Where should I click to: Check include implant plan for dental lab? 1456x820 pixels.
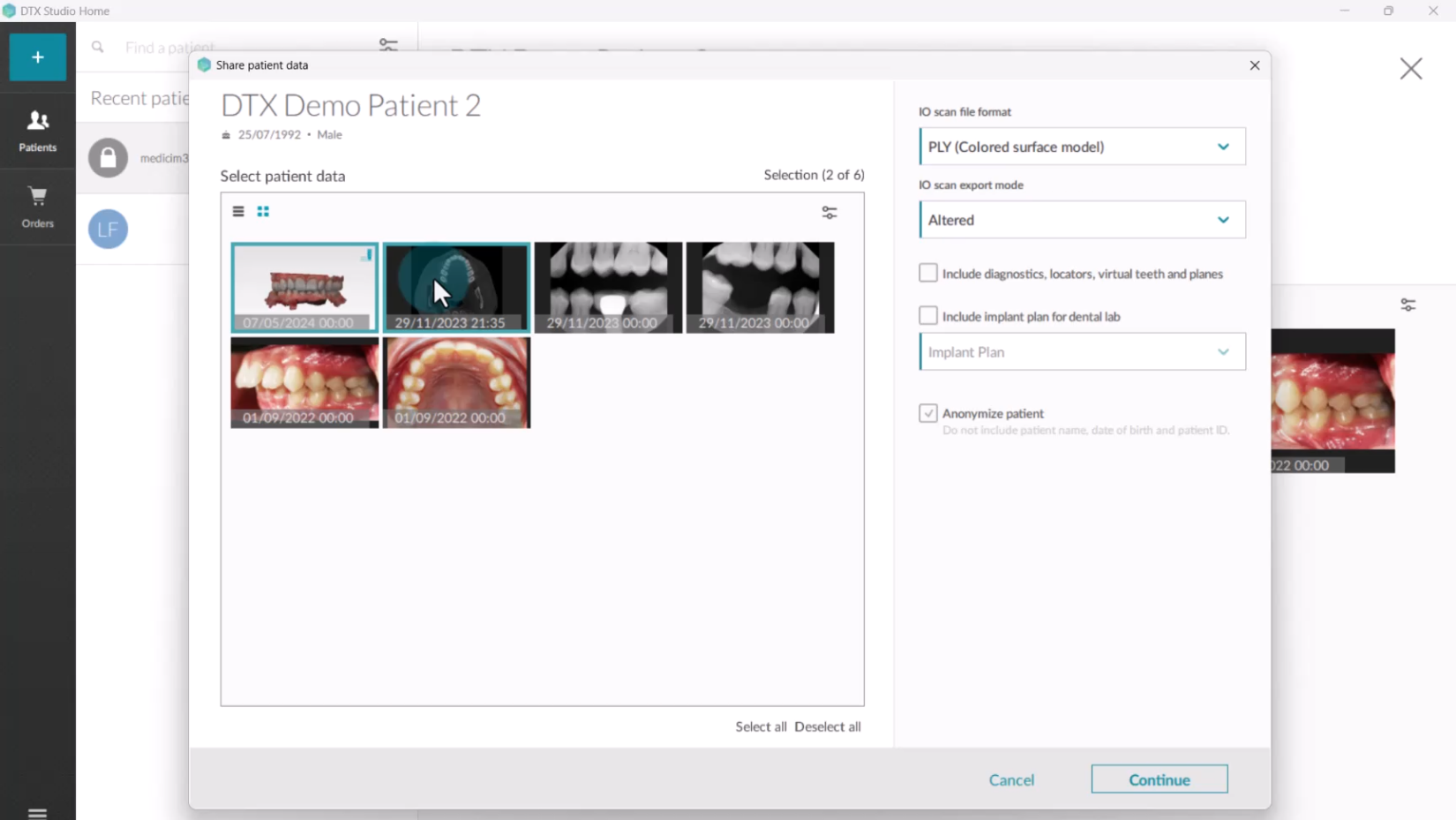927,316
